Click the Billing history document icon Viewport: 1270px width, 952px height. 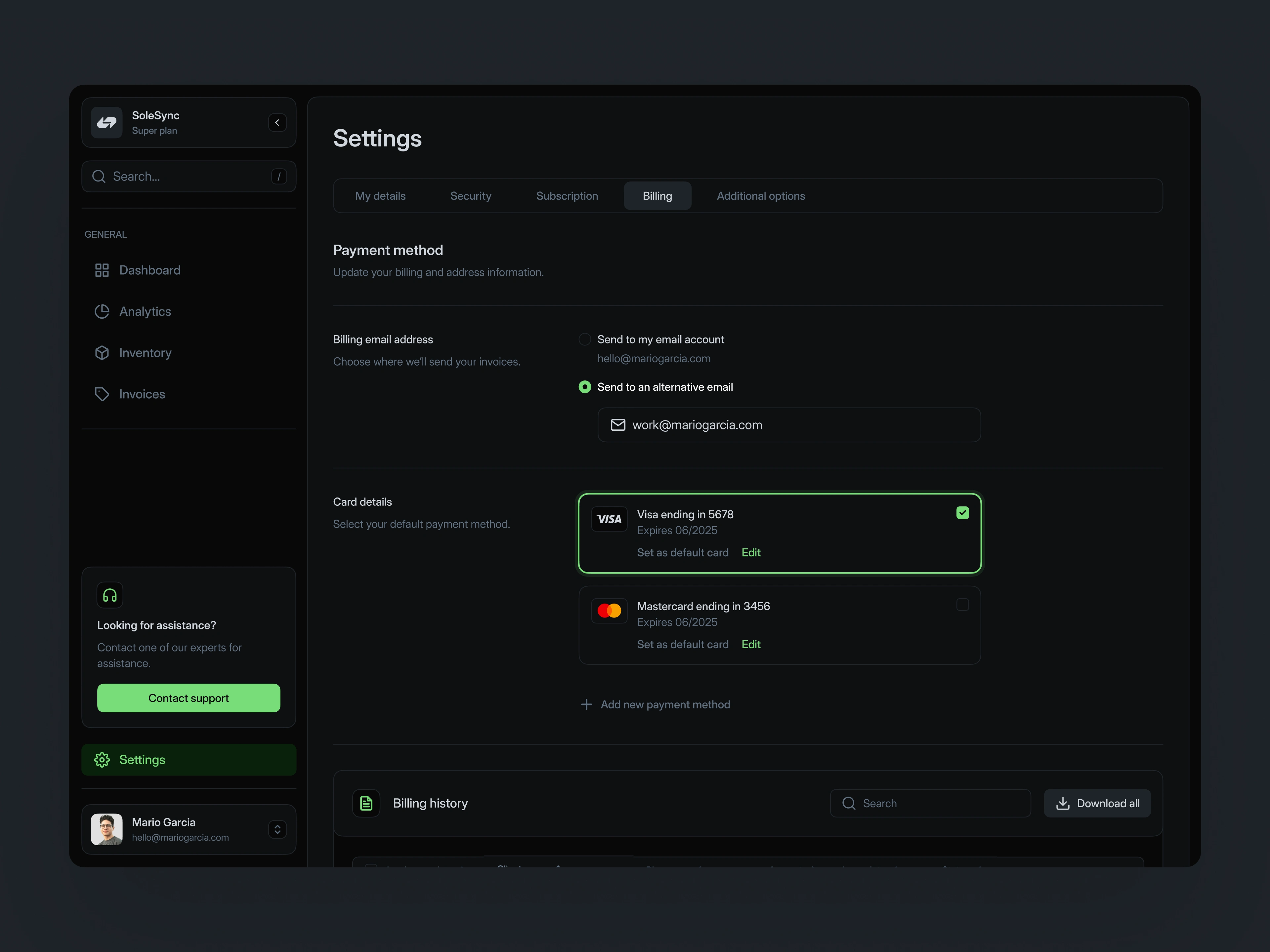click(366, 803)
